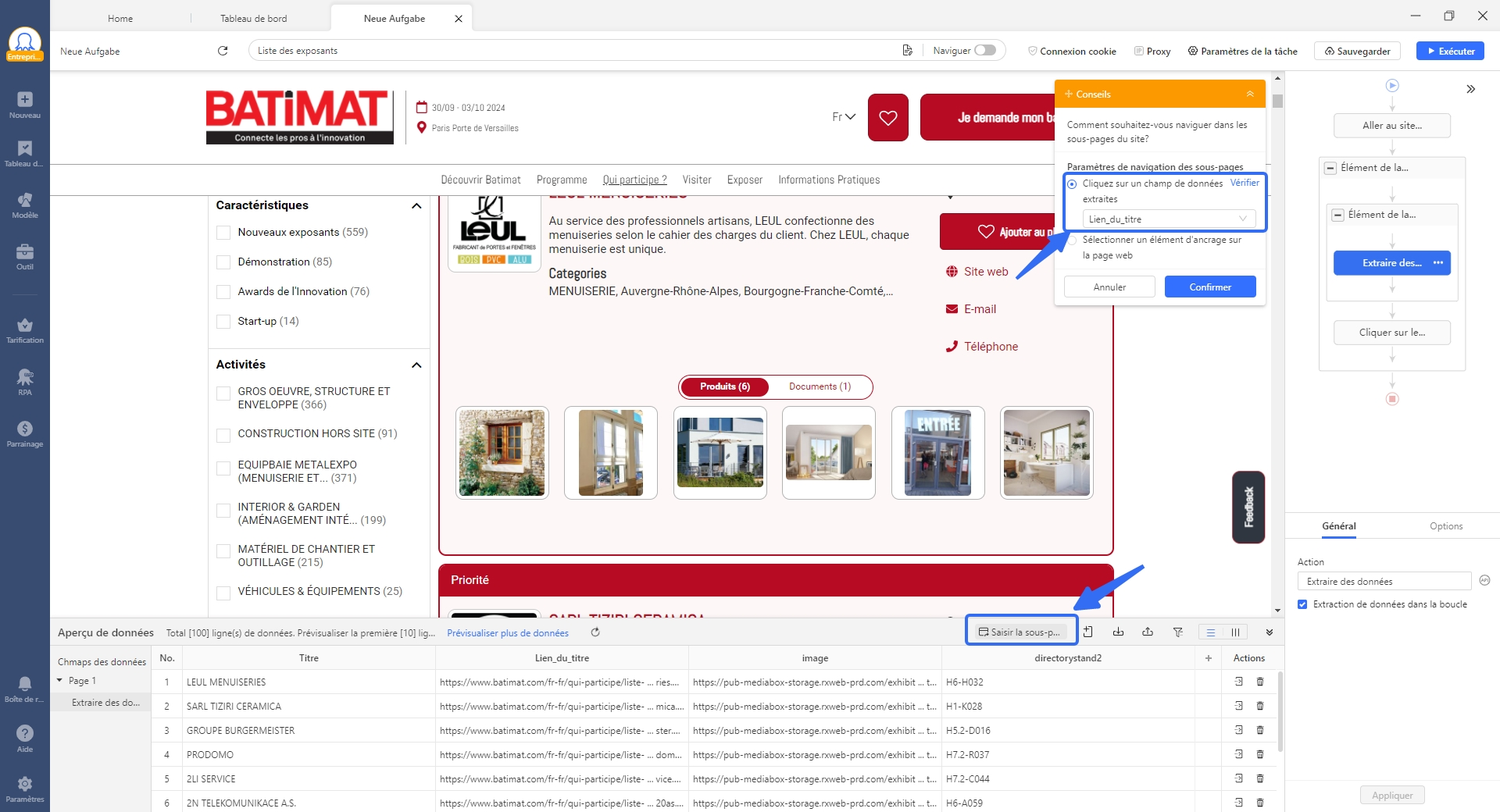The width and height of the screenshot is (1500, 812).
Task: Refresh the data preview
Action: click(x=595, y=632)
